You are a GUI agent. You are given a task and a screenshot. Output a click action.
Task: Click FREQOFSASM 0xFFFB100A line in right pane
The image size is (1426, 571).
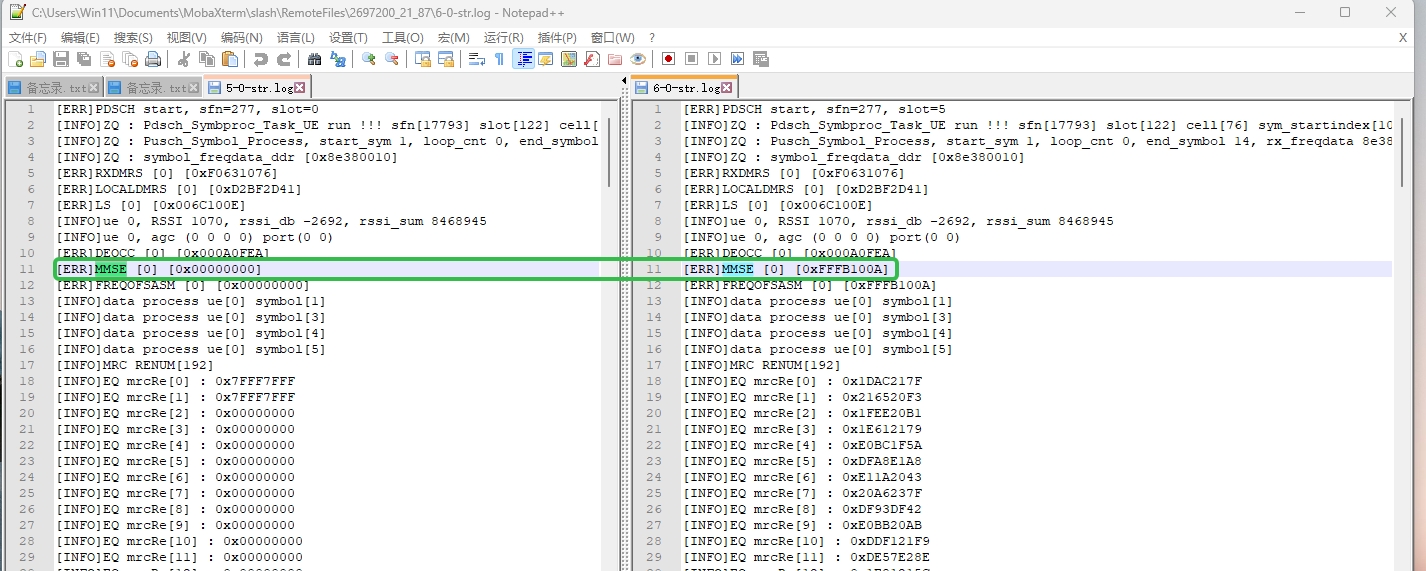(x=810, y=285)
